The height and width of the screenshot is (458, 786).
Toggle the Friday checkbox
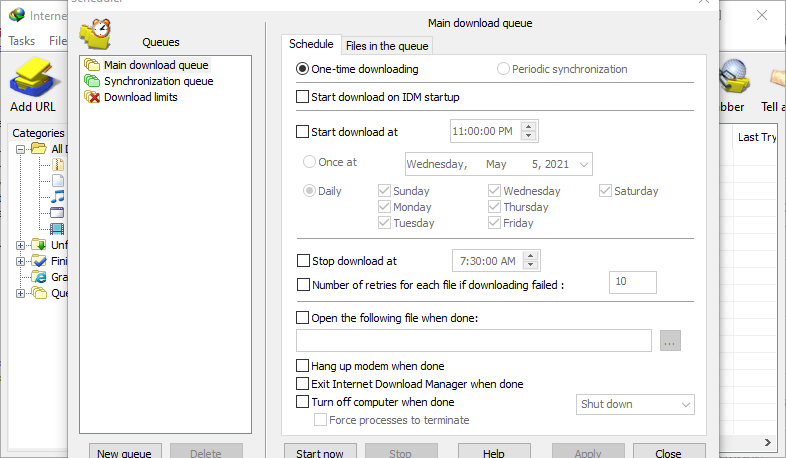point(494,223)
